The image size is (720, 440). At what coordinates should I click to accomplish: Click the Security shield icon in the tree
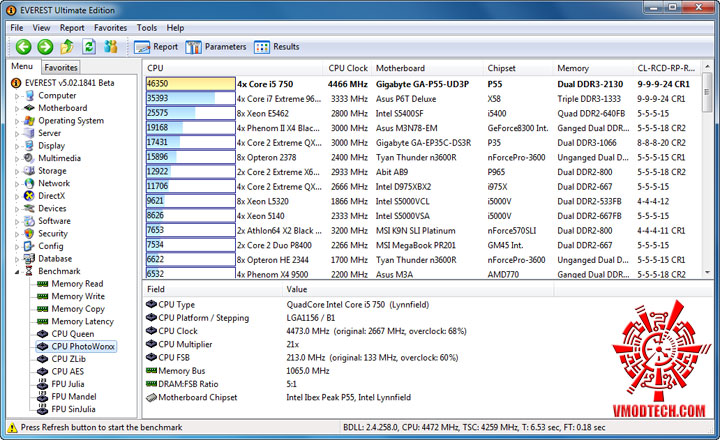click(29, 233)
